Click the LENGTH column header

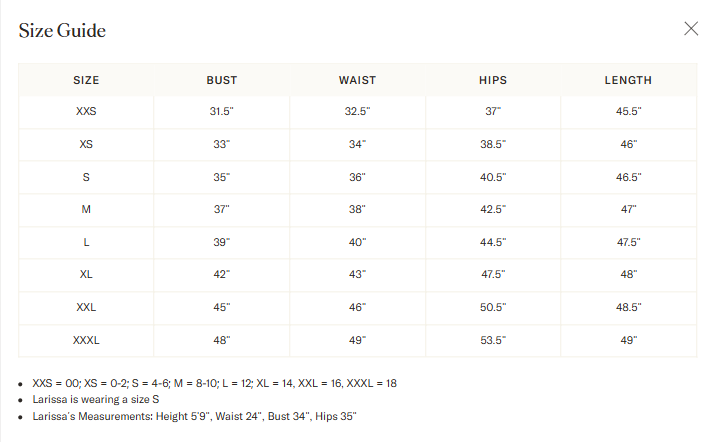tap(628, 80)
